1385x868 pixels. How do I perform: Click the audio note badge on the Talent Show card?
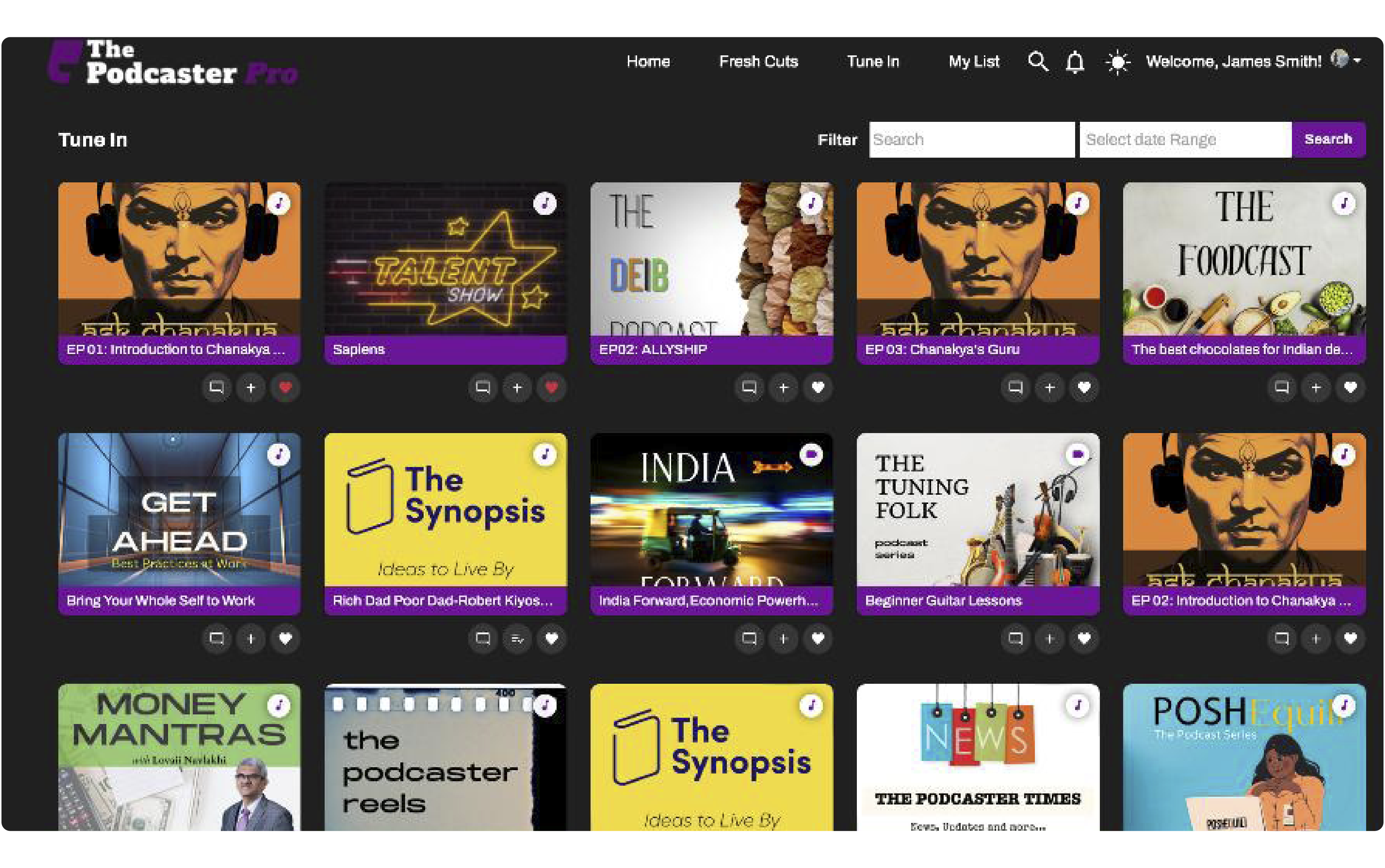(544, 203)
